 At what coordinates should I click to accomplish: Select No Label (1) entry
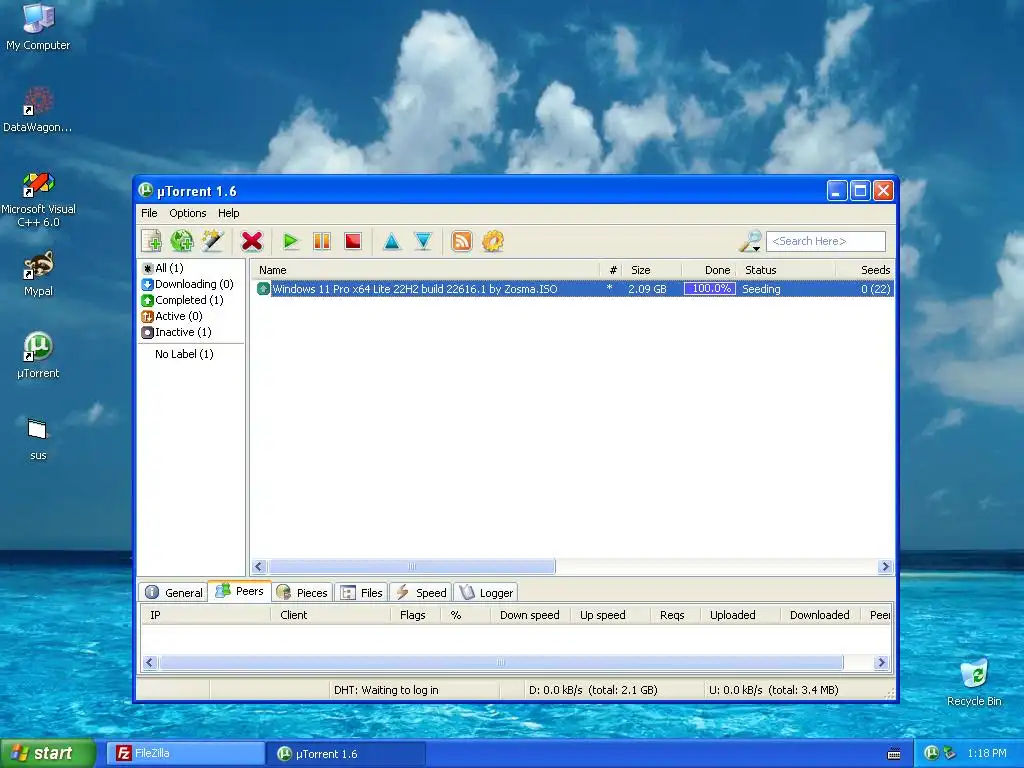point(184,354)
